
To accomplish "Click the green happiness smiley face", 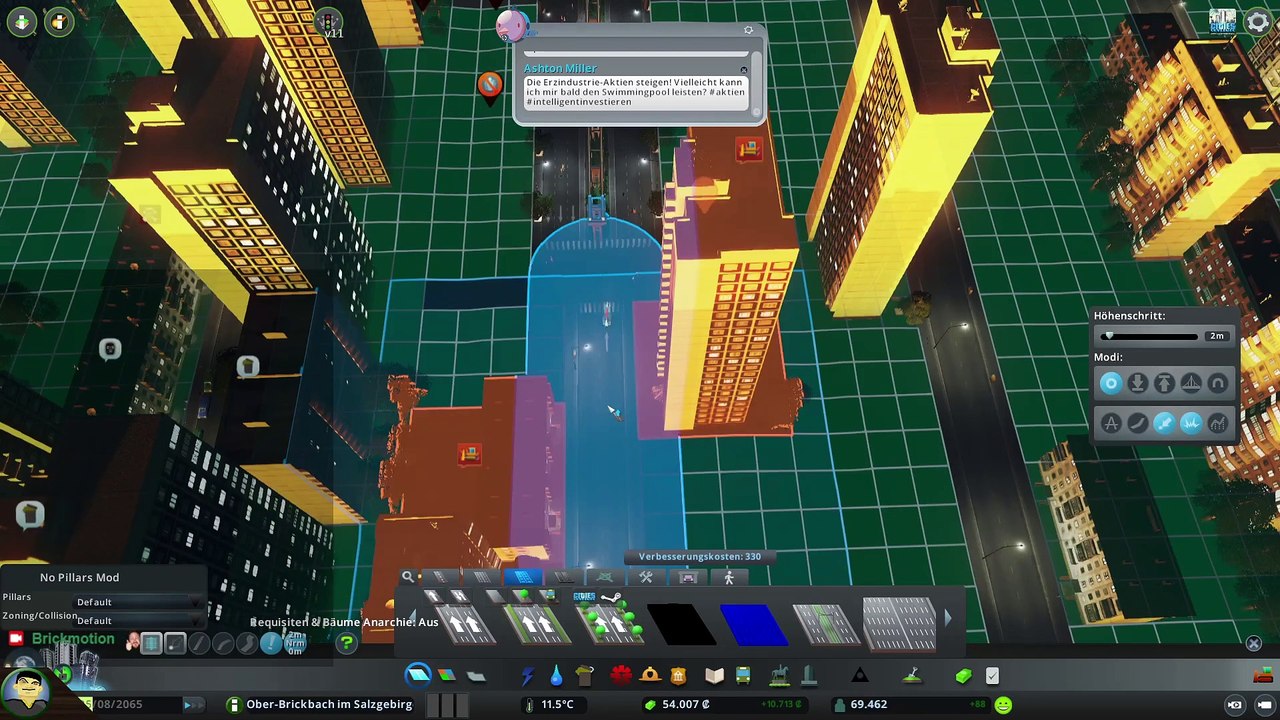I will click(x=1003, y=705).
